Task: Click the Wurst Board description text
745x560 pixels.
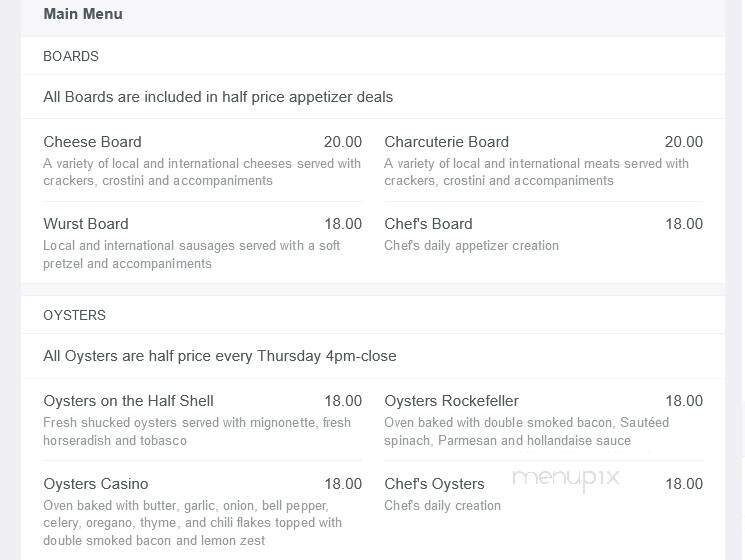Action: pos(191,255)
